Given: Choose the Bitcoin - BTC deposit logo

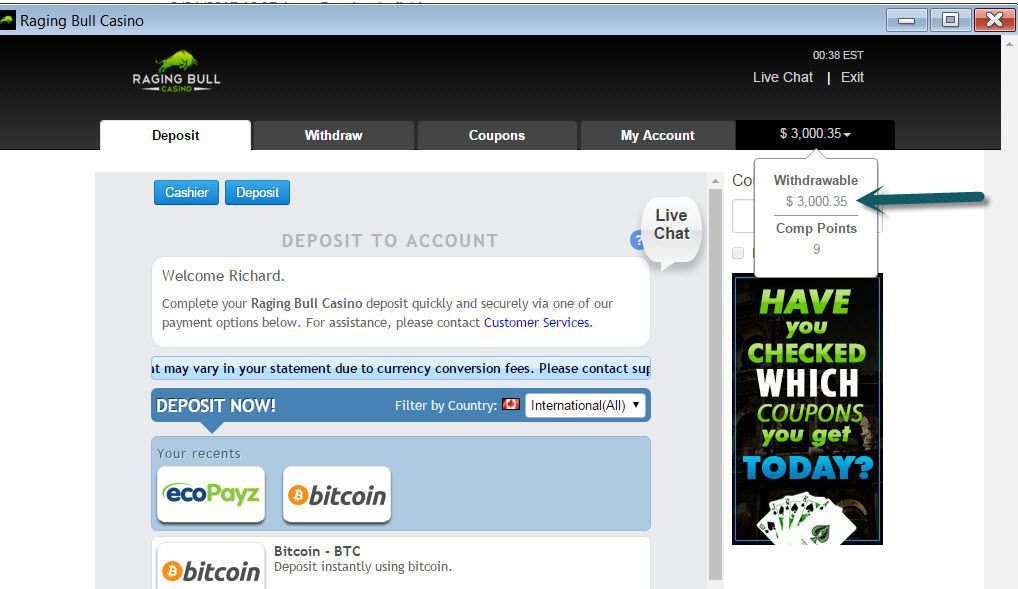Looking at the screenshot, I should 211,566.
